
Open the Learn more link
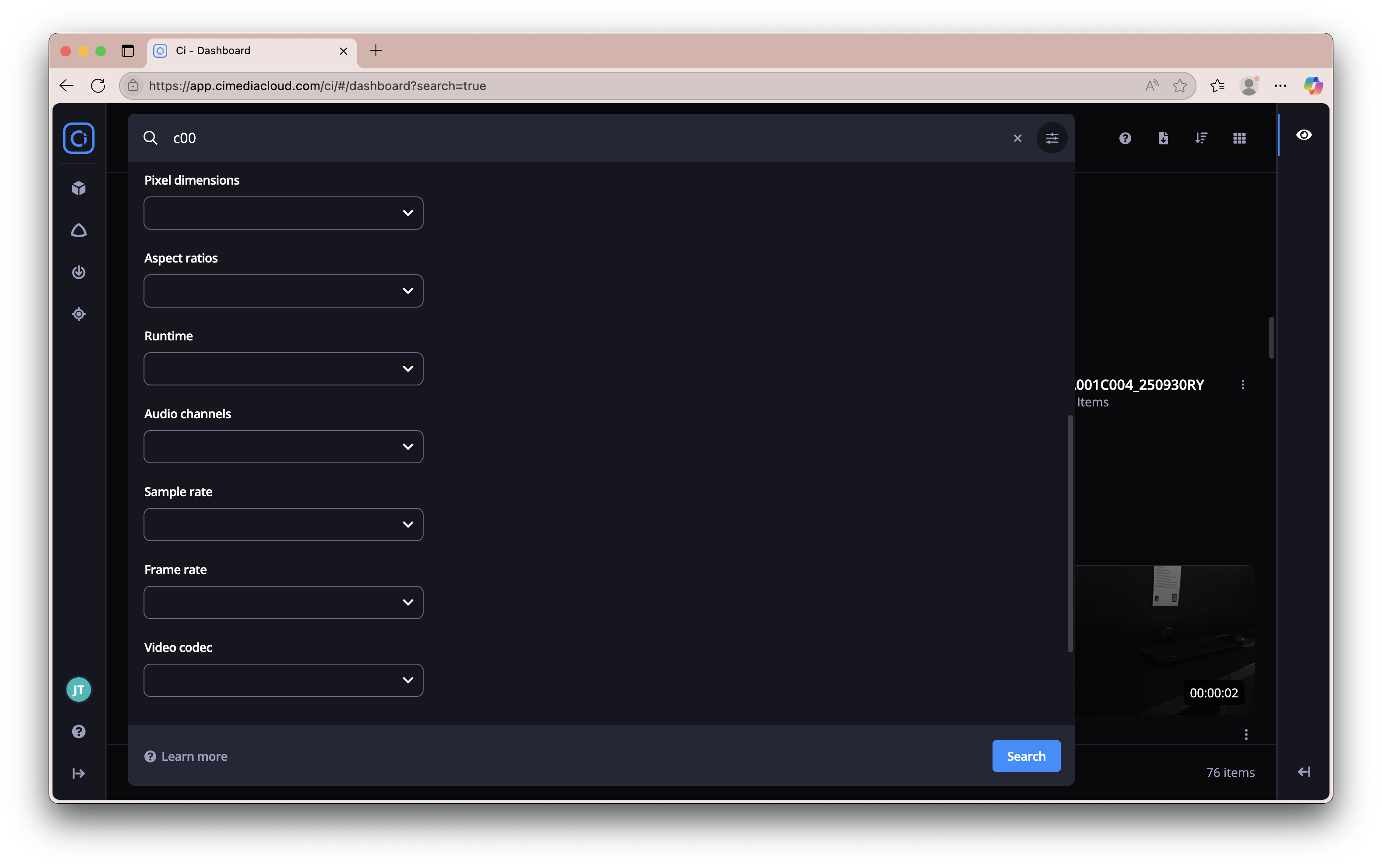[x=186, y=756]
